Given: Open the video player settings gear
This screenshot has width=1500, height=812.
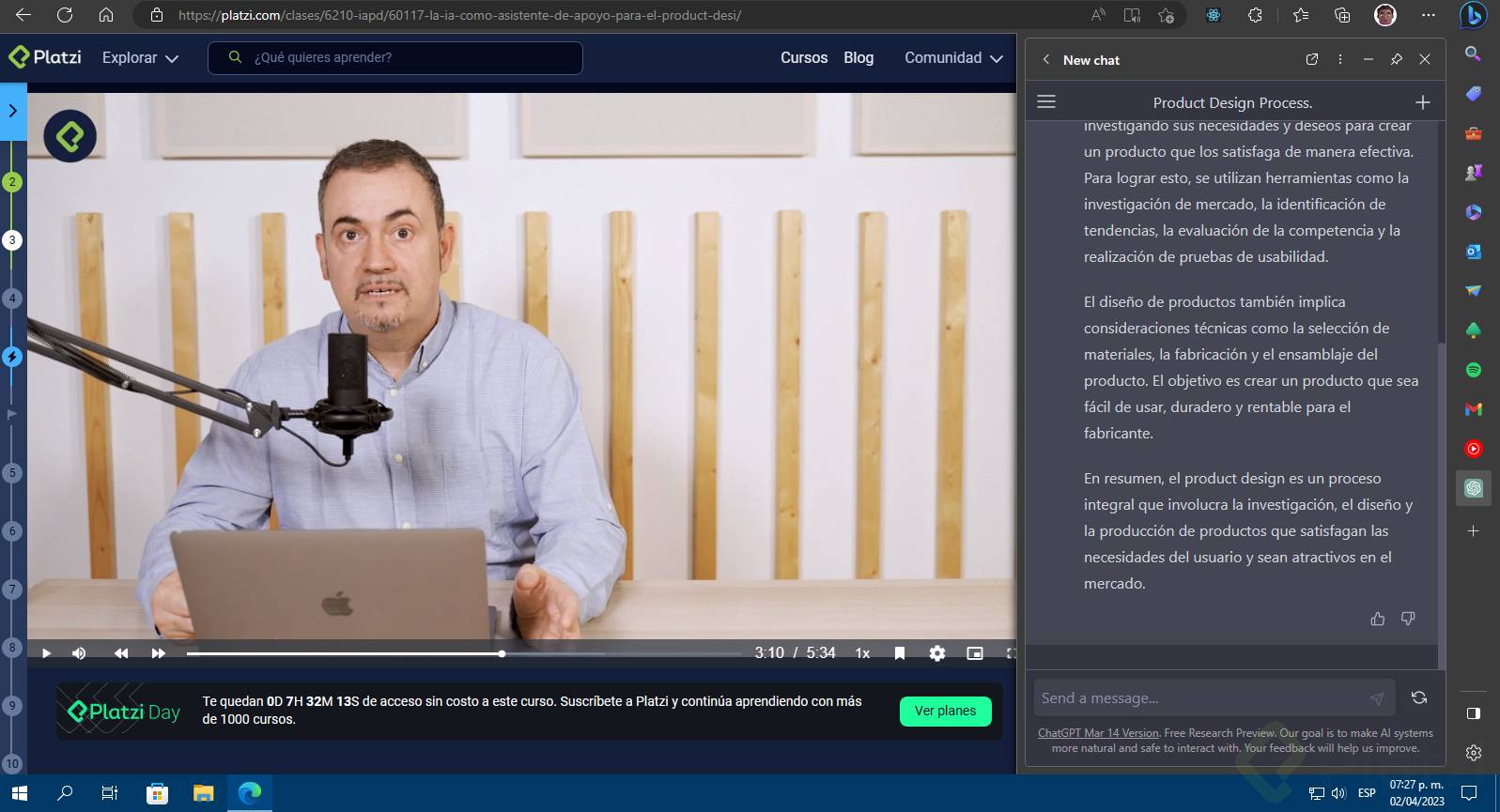Looking at the screenshot, I should (937, 653).
